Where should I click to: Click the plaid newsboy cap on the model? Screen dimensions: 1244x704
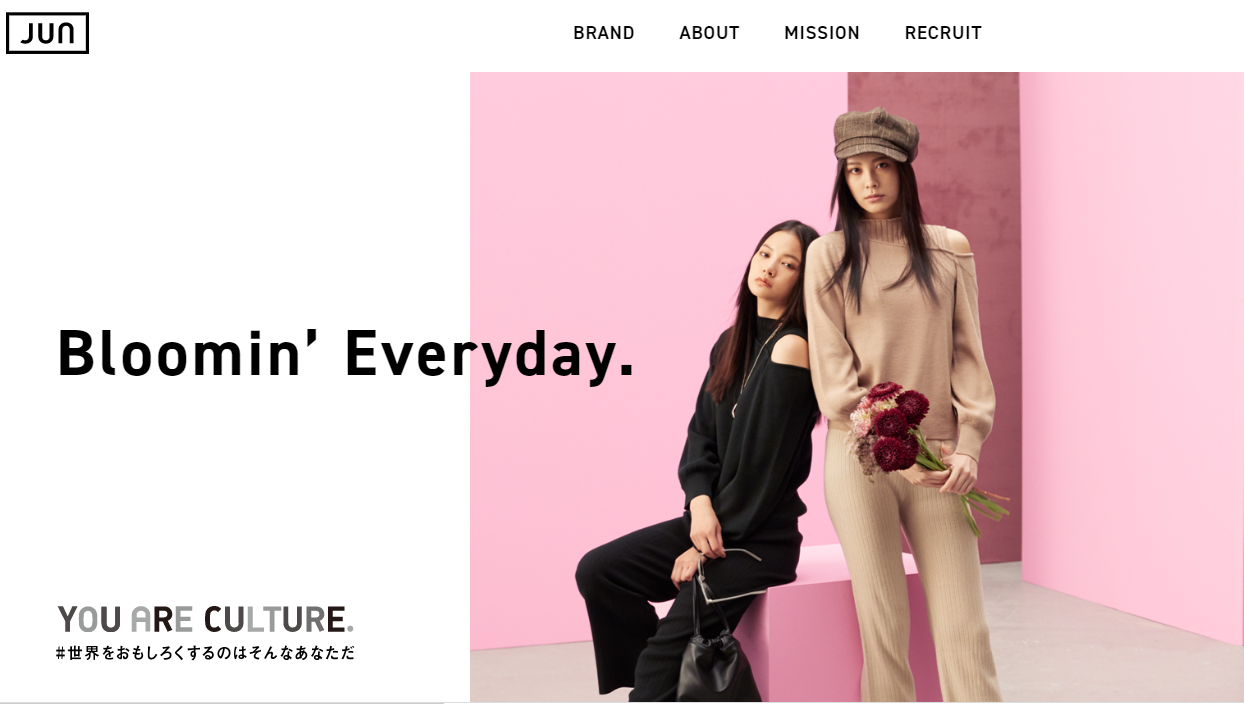point(876,135)
